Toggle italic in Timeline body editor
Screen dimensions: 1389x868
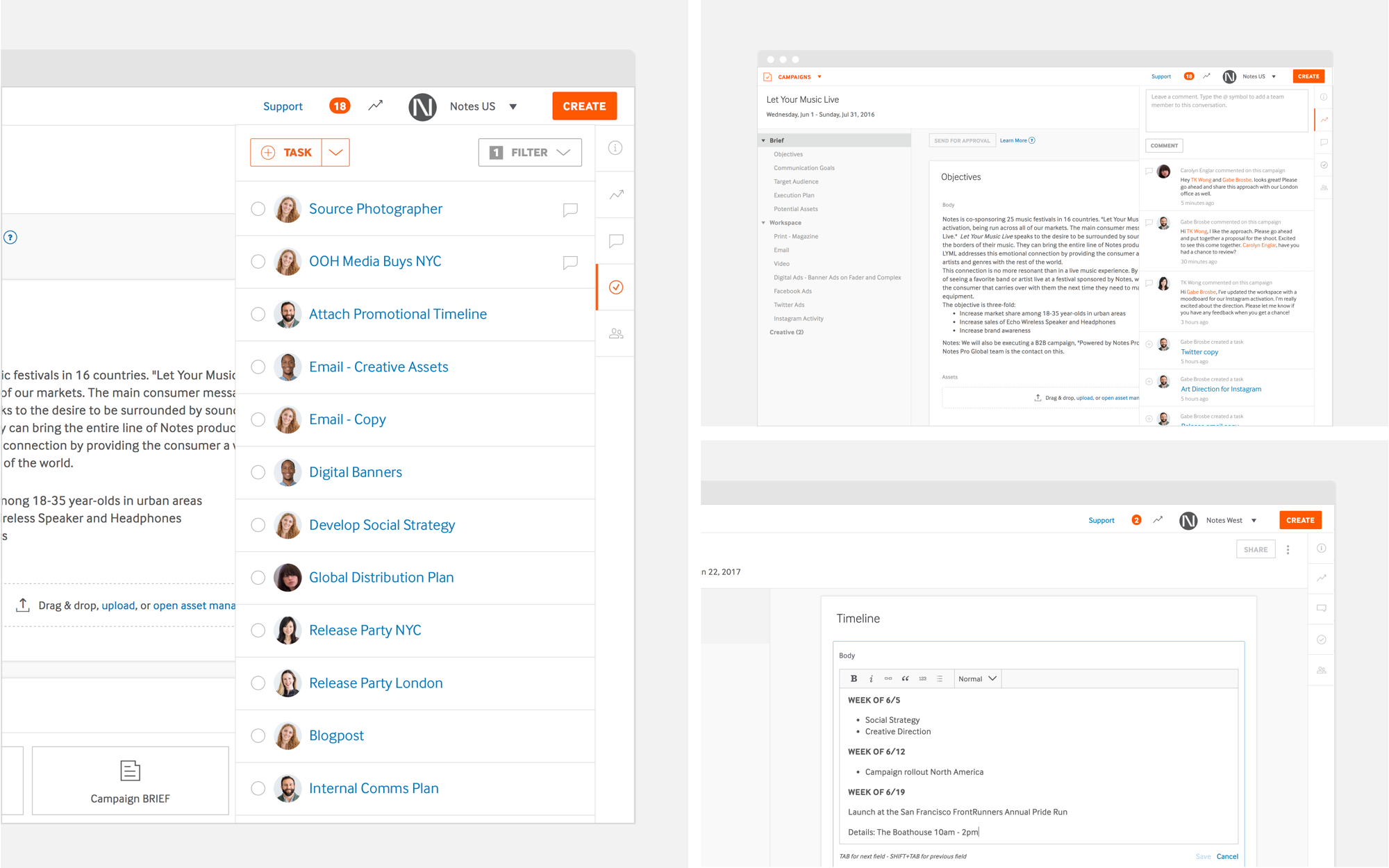coord(871,678)
